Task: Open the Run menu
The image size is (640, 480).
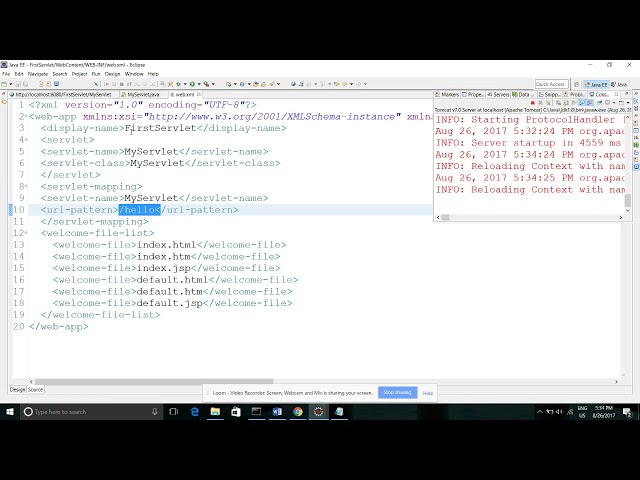Action: point(96,74)
